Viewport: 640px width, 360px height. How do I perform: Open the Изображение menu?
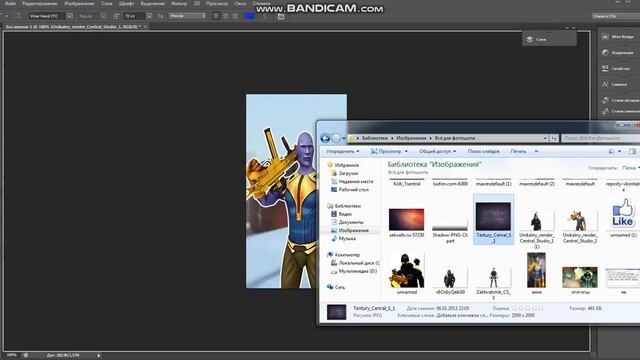pyautogui.click(x=79, y=3)
